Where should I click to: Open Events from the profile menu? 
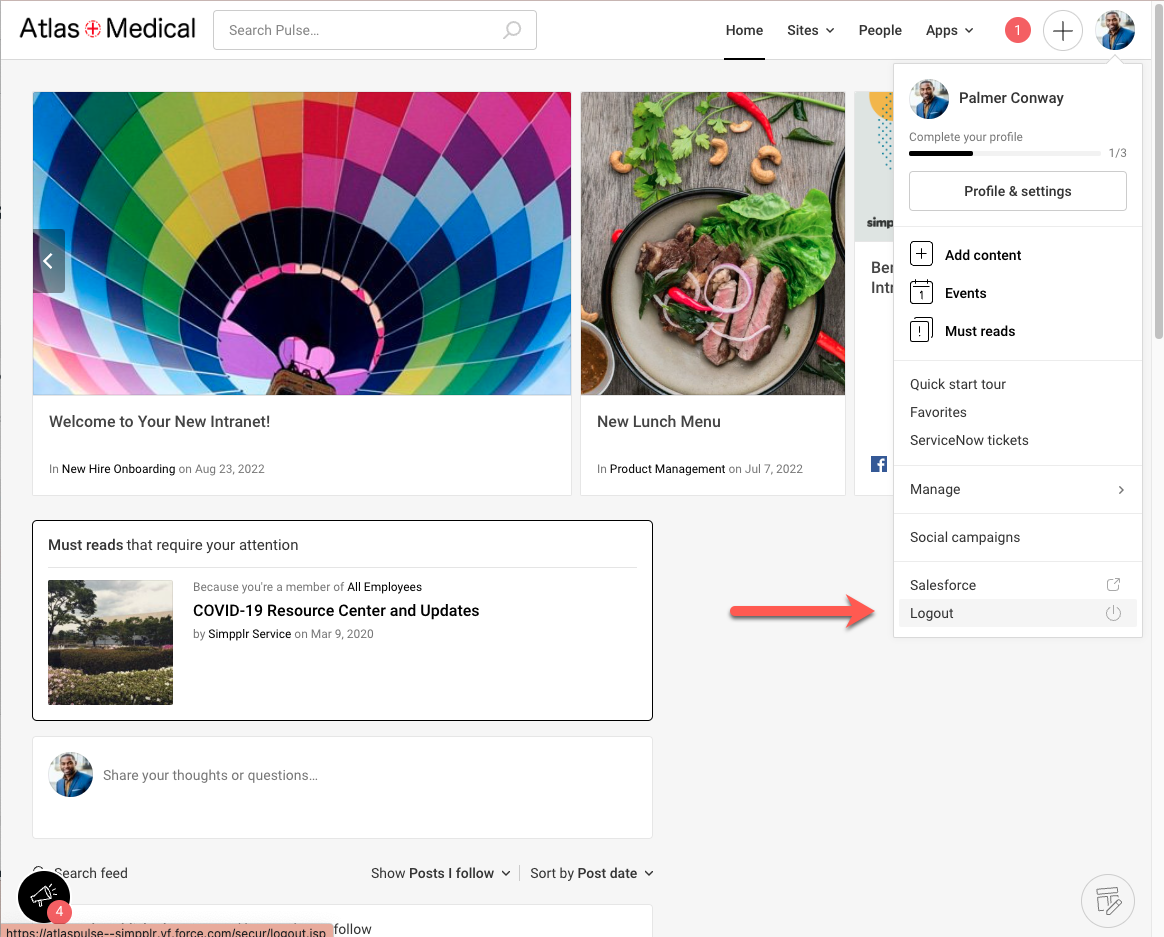pos(965,293)
